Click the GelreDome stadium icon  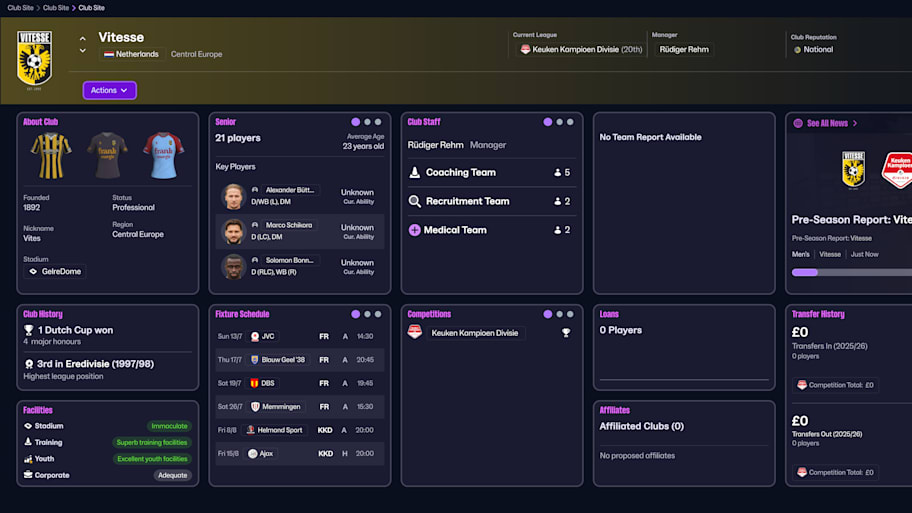33,272
